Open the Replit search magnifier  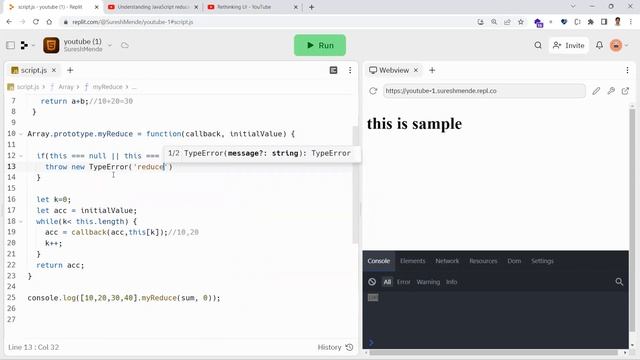538,45
